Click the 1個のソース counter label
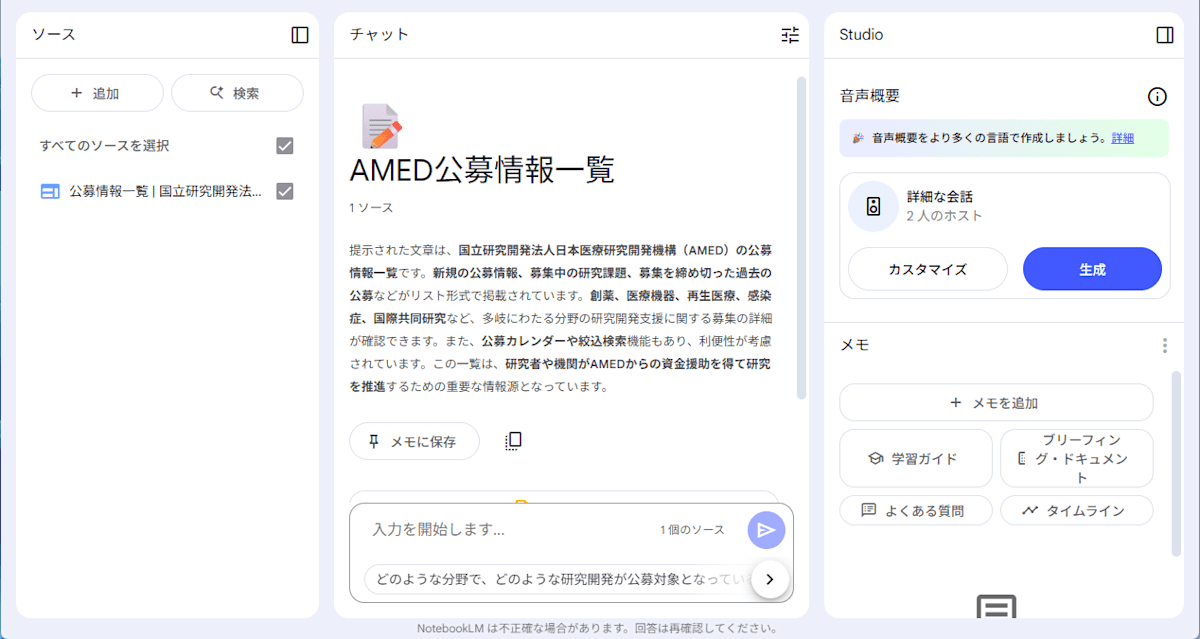 [x=692, y=530]
